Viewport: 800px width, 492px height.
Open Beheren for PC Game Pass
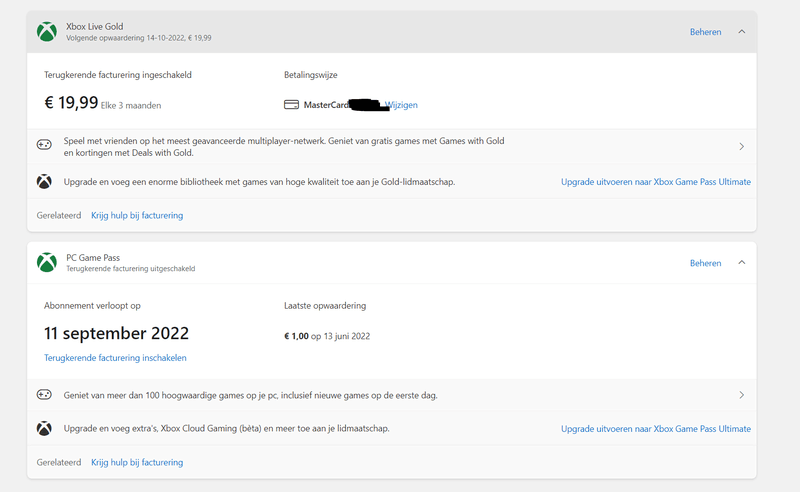(x=705, y=263)
